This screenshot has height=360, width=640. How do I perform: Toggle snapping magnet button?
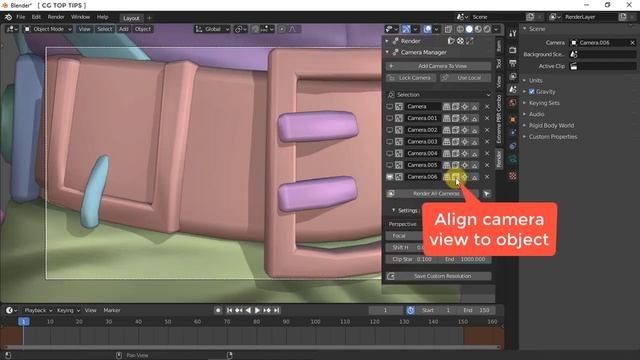point(255,29)
